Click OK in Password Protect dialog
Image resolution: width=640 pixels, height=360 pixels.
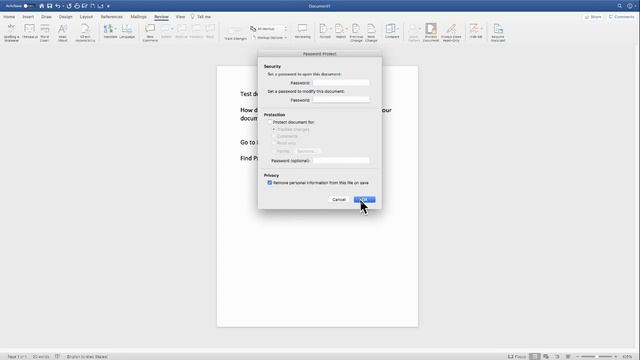pyautogui.click(x=364, y=200)
